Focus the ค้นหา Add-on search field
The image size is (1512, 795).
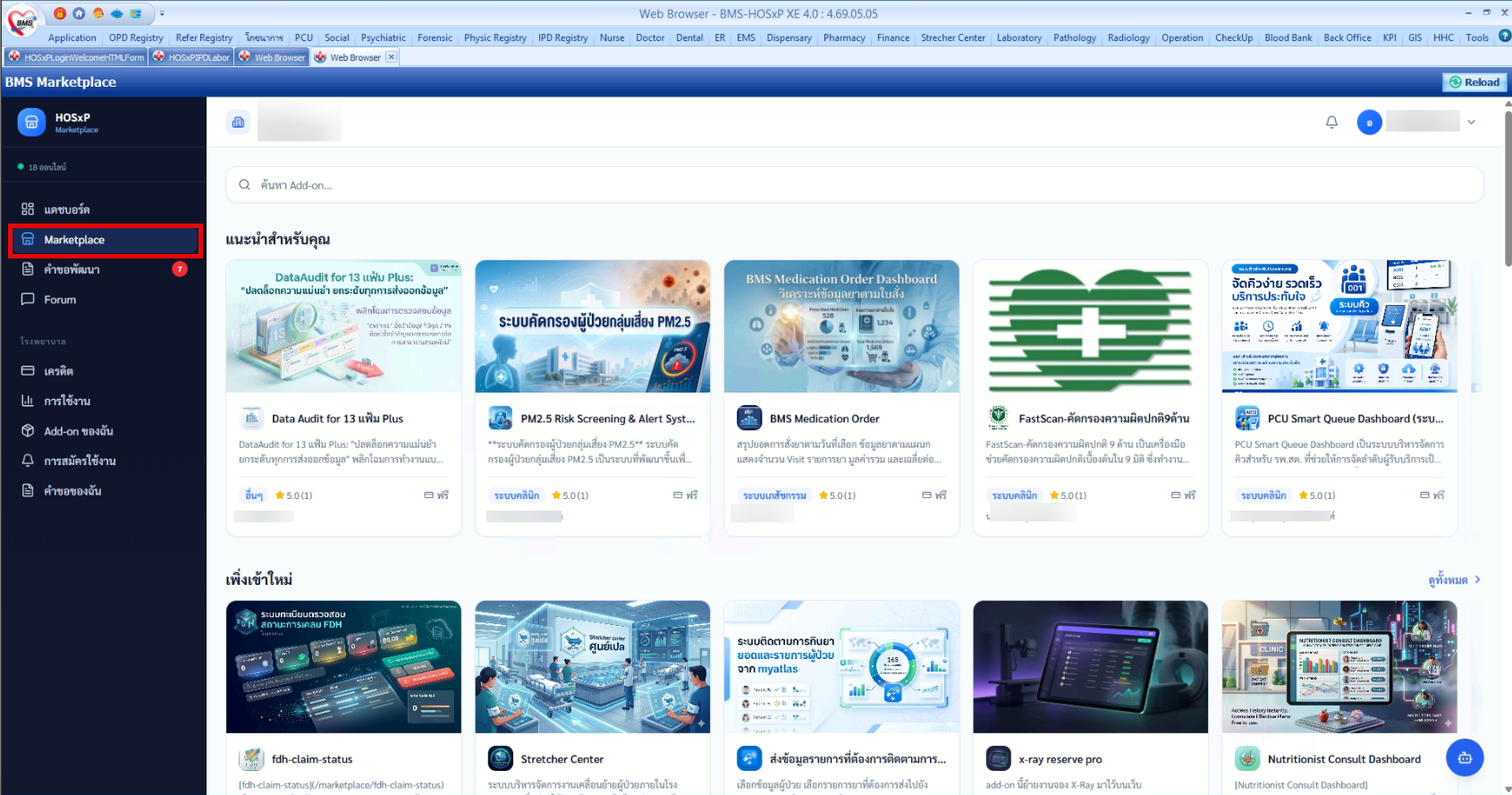click(854, 185)
